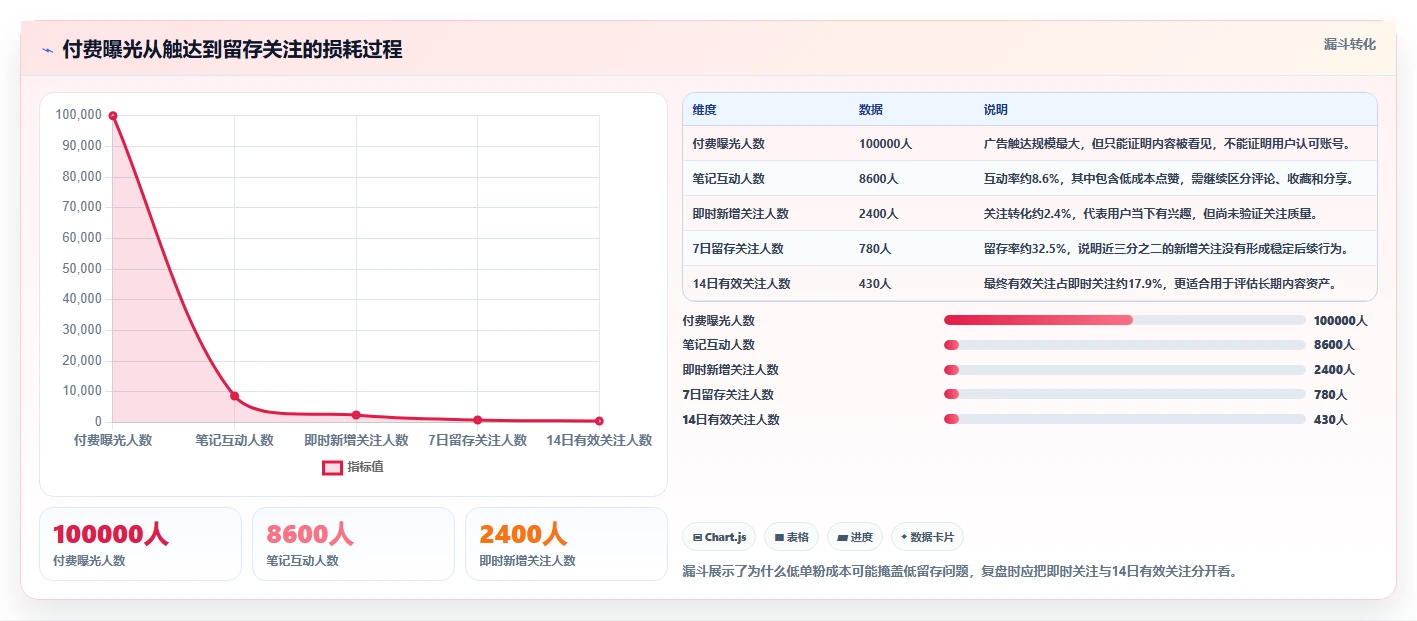
Task: Click the 14日有效关注人数 x-axis label
Action: (599, 440)
